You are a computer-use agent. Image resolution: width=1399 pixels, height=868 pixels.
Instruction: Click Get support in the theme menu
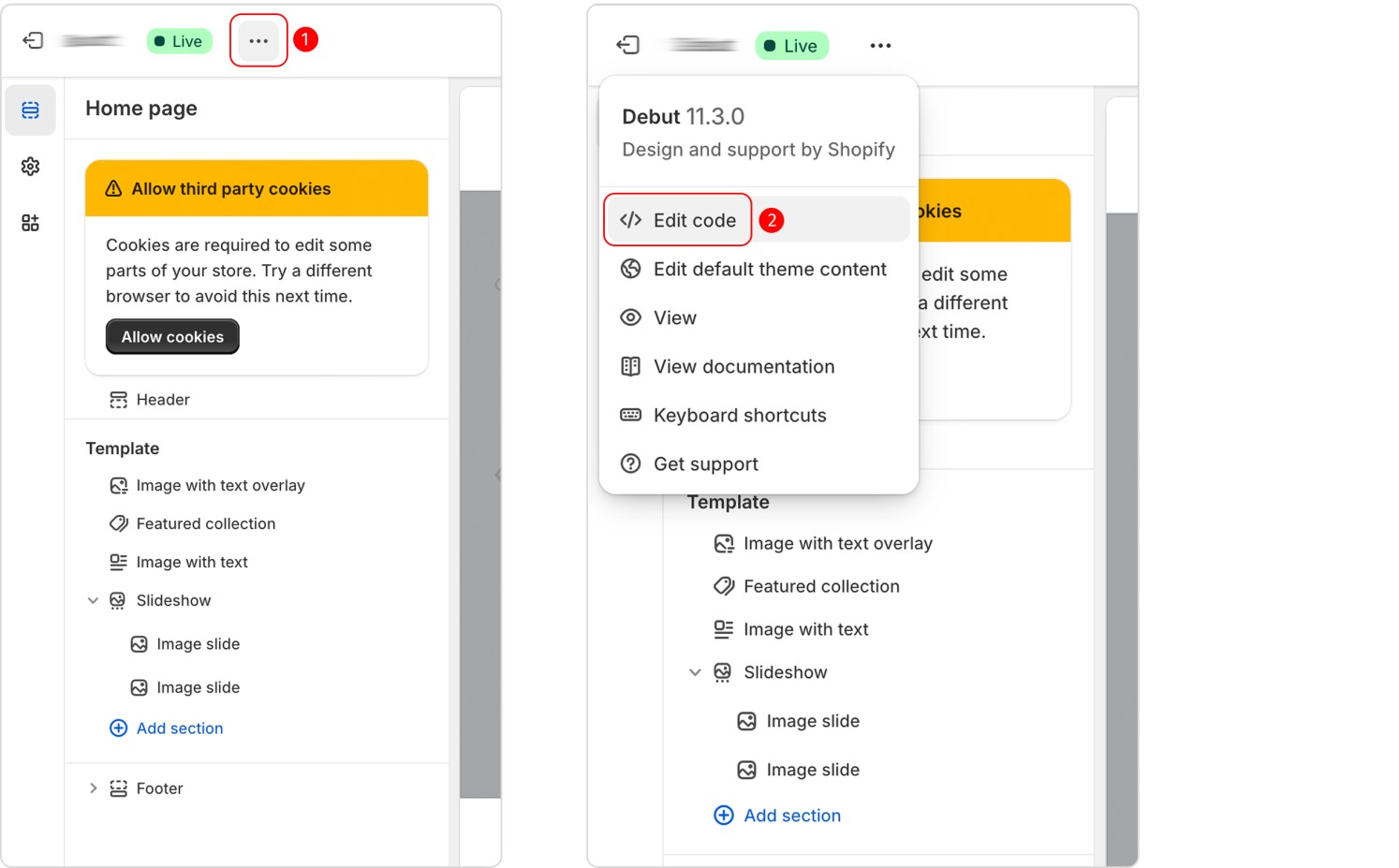705,464
